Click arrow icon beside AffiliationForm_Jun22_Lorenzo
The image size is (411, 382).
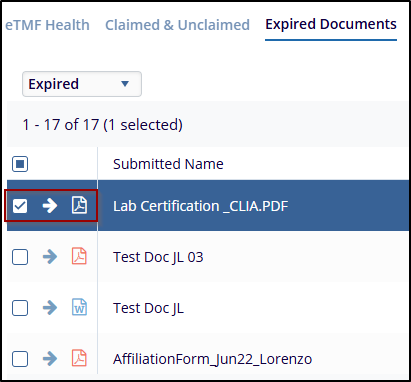tap(50, 359)
